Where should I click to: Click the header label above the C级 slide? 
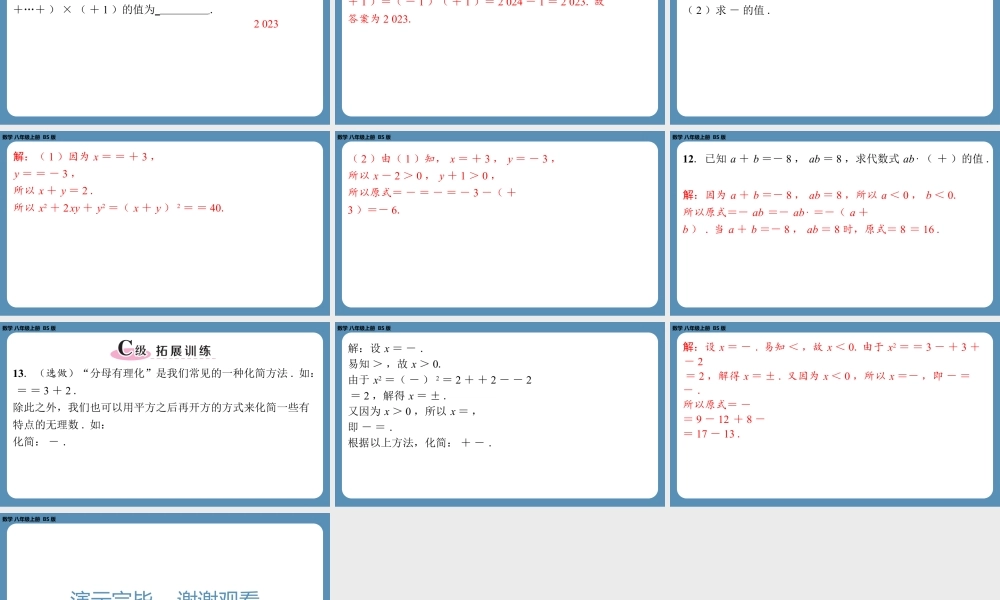[29, 327]
